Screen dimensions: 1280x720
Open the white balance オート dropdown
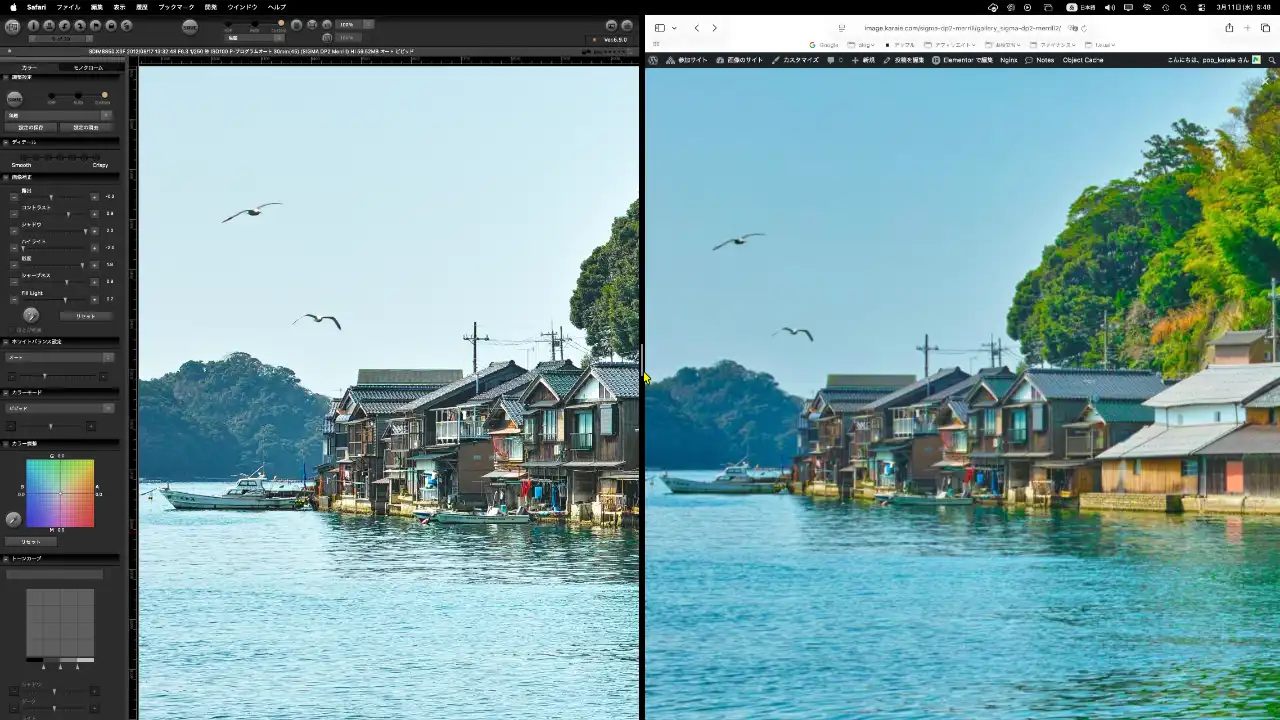60,357
